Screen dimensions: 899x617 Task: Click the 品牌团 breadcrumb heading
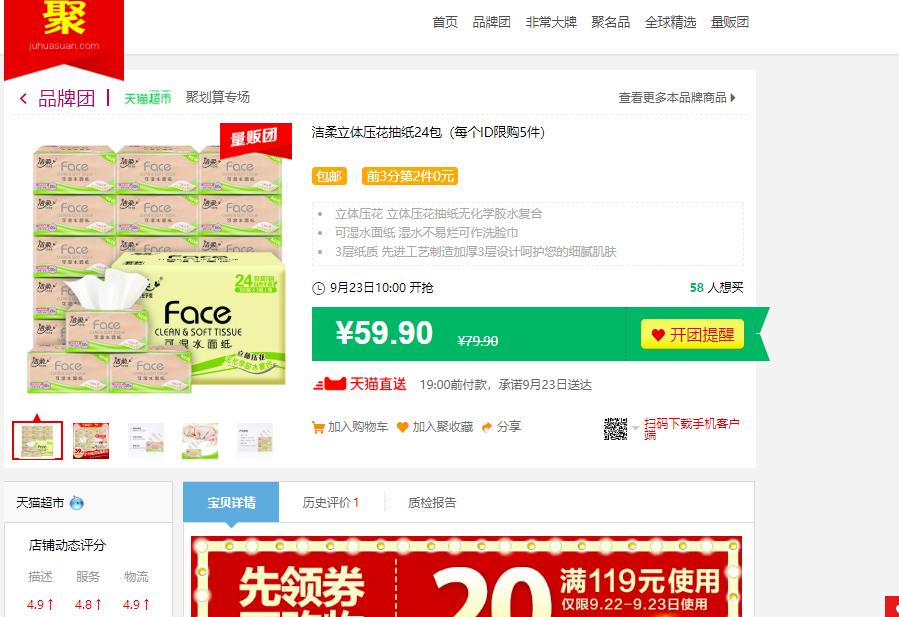click(x=67, y=99)
